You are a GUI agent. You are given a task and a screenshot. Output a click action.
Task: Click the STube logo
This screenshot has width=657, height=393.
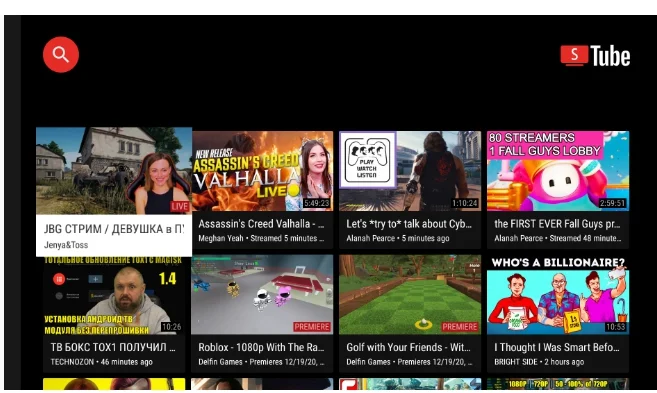click(x=595, y=56)
